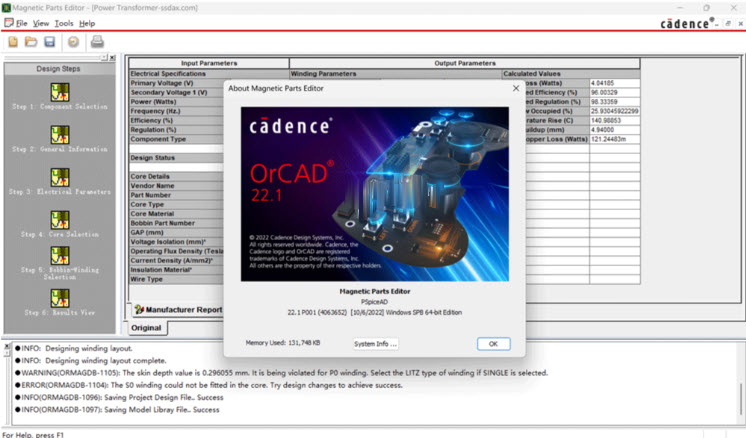Image resolution: width=746 pixels, height=438 pixels.
Task: Select Step 4: Core Selection icon
Action: click(x=60, y=220)
